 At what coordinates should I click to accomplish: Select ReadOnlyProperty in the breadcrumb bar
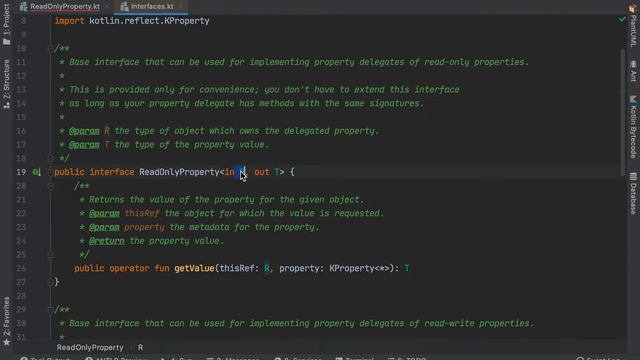(90, 348)
